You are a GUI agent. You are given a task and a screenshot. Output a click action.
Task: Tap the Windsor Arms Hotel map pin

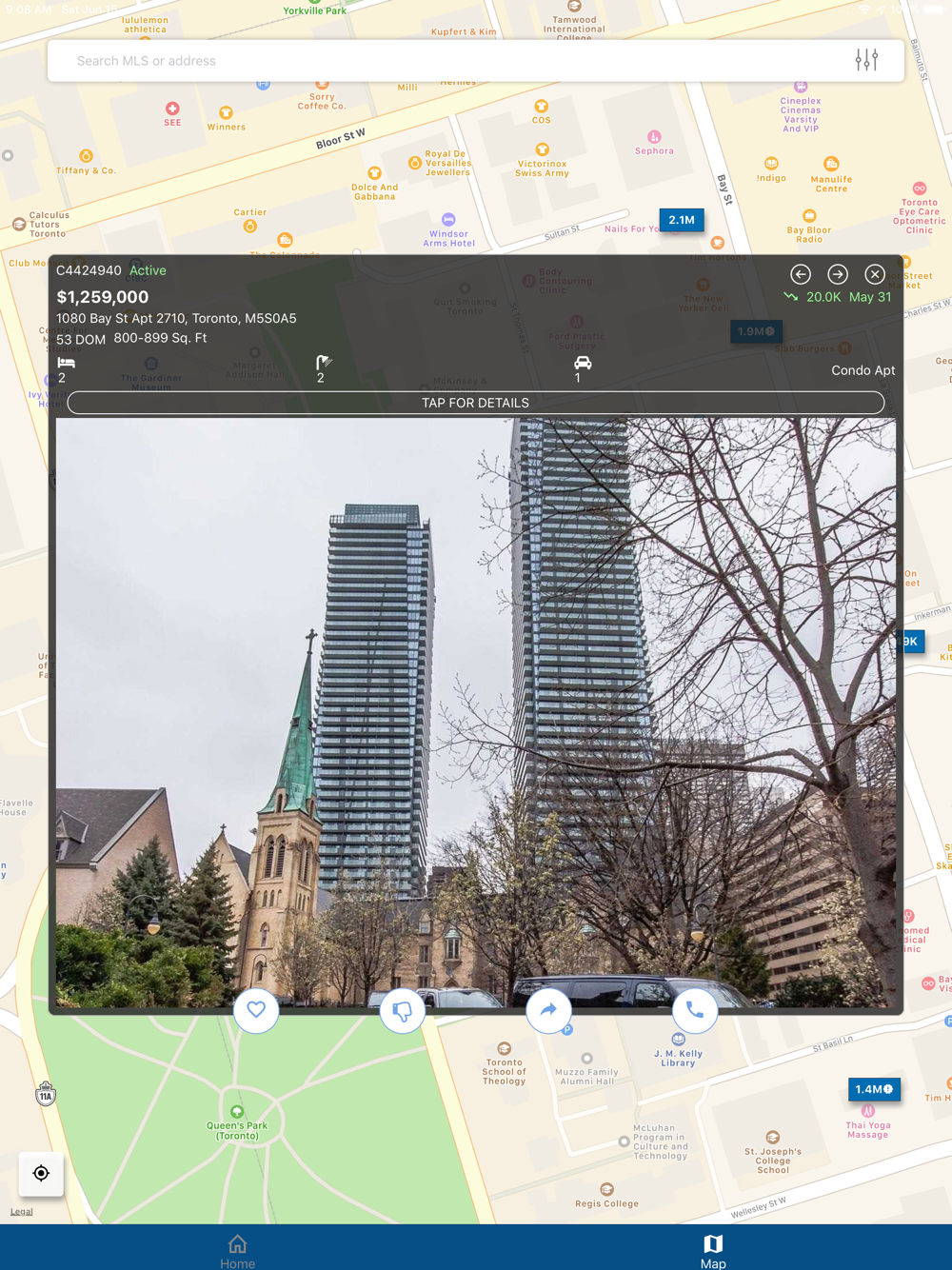point(448,220)
